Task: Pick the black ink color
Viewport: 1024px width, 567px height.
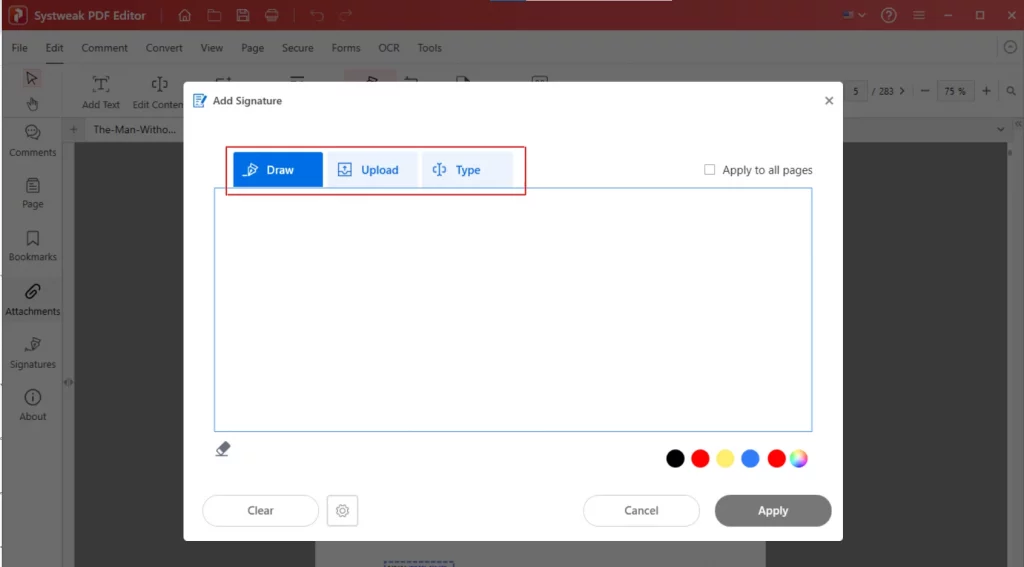Action: tap(676, 459)
